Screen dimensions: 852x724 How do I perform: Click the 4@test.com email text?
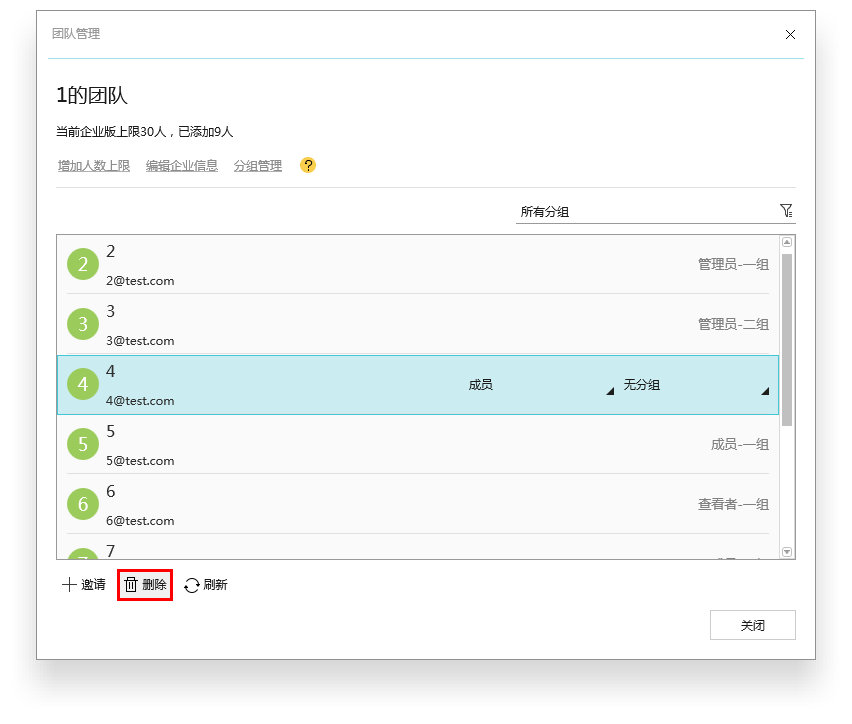(140, 401)
